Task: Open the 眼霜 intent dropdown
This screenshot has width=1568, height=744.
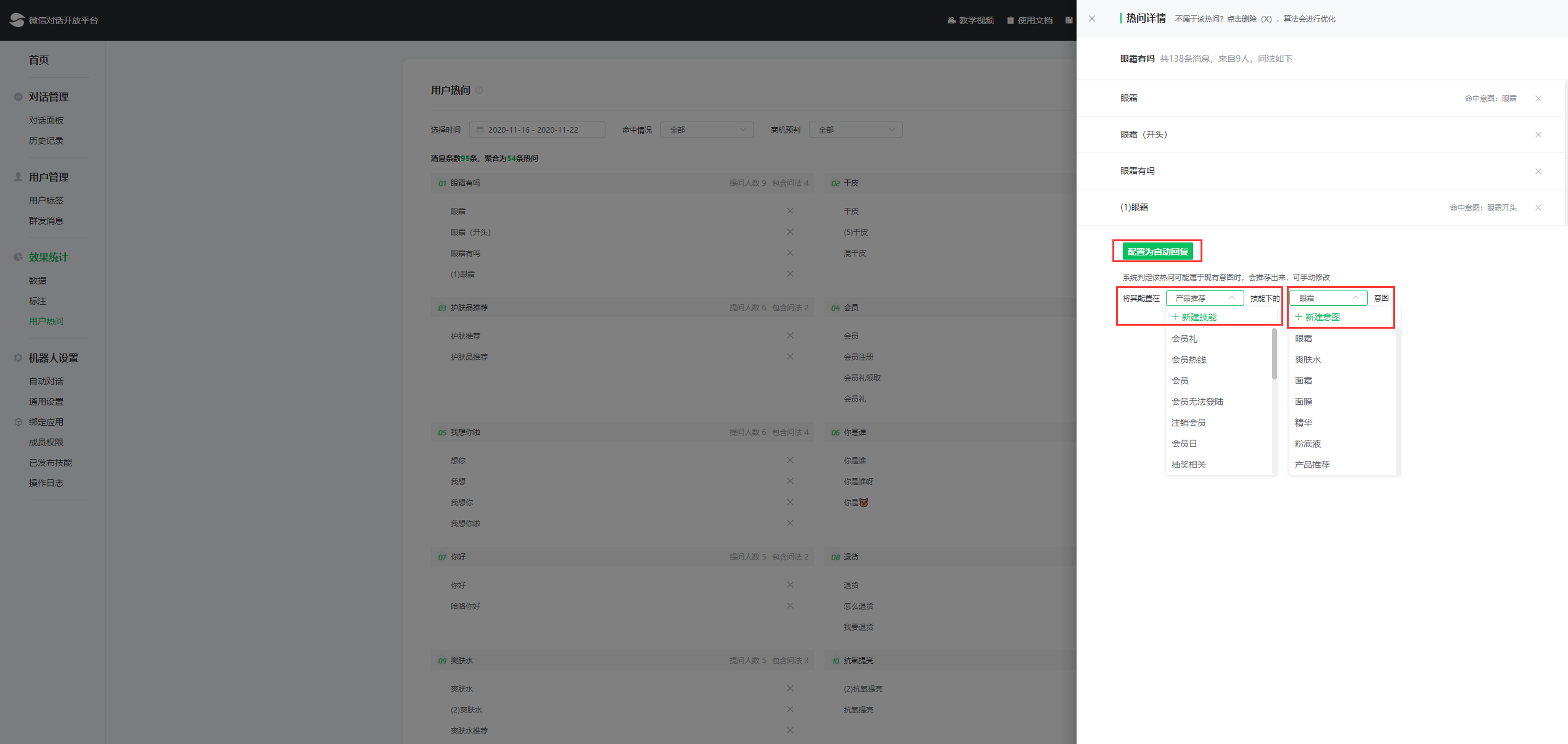Action: pyautogui.click(x=1328, y=298)
